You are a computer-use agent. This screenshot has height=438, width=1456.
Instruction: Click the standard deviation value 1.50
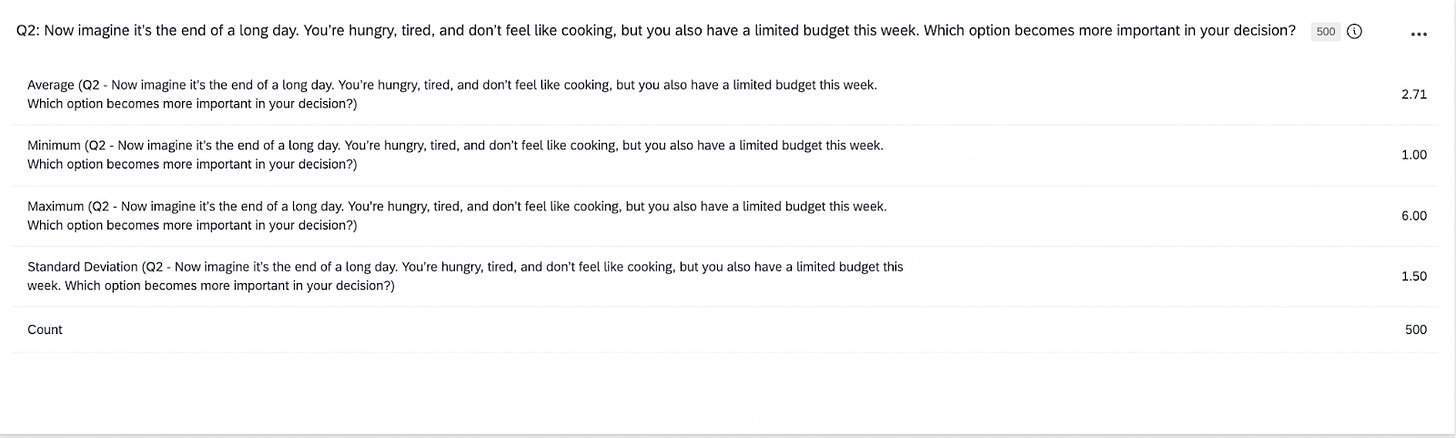[1414, 276]
